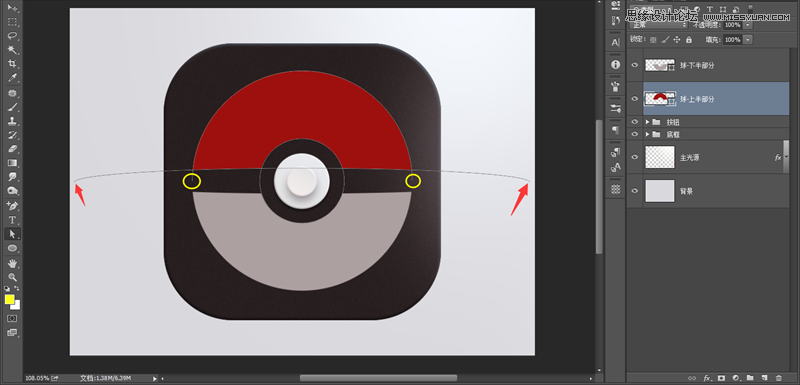This screenshot has height=385, width=800.
Task: Toggle lock all padlock icon
Action: 689,39
